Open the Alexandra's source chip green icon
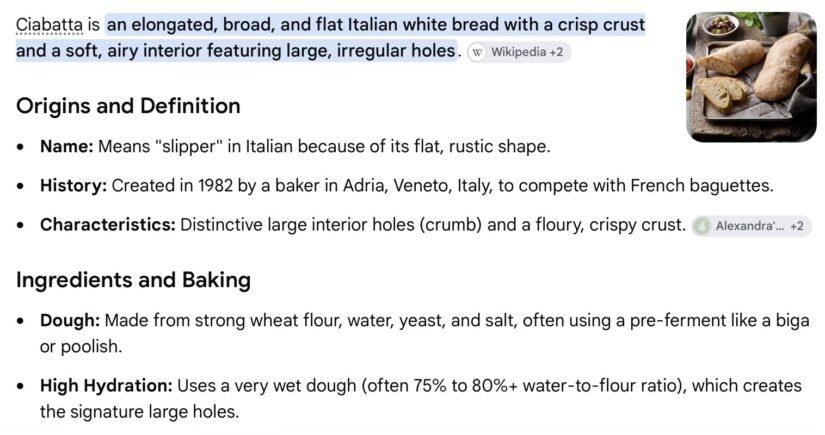The height and width of the screenshot is (435, 825). 702,226
